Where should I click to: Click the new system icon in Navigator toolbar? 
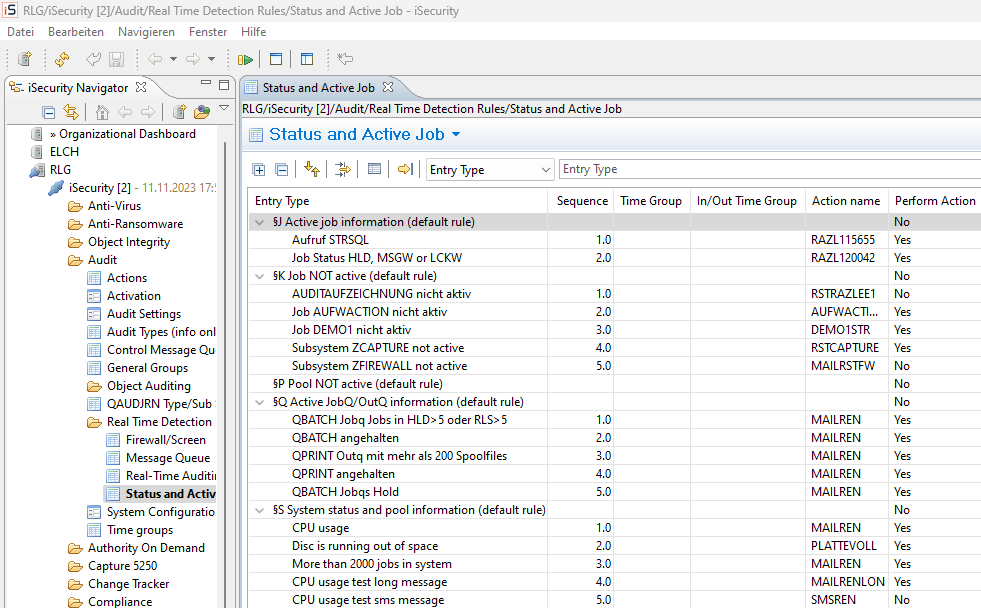[x=180, y=113]
